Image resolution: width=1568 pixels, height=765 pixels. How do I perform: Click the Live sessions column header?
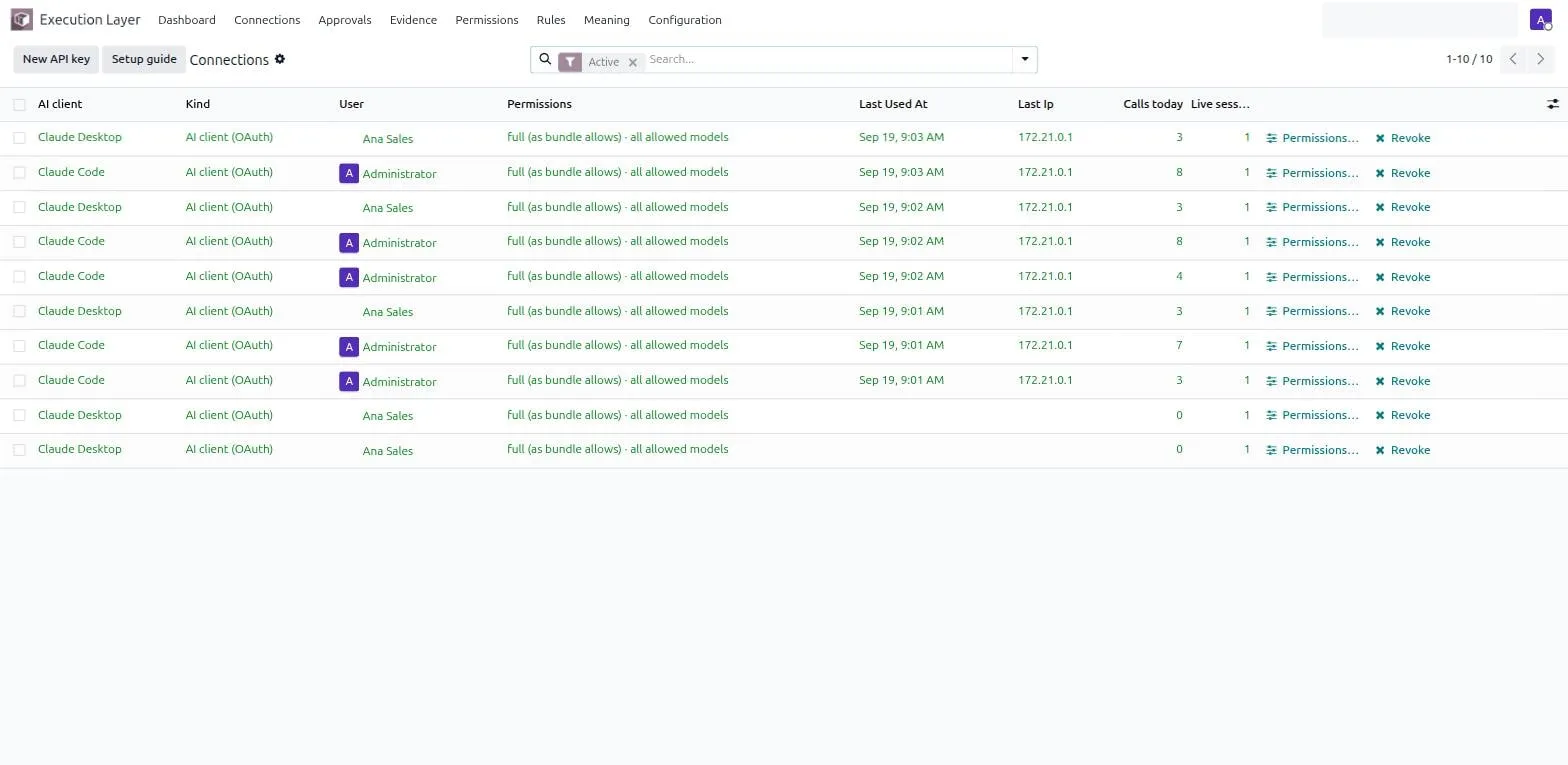1220,104
